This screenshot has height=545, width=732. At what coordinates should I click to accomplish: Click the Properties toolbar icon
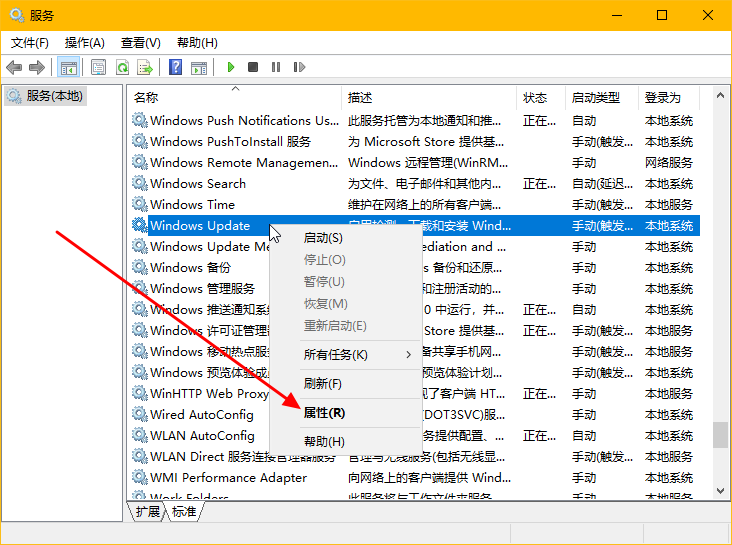(98, 67)
